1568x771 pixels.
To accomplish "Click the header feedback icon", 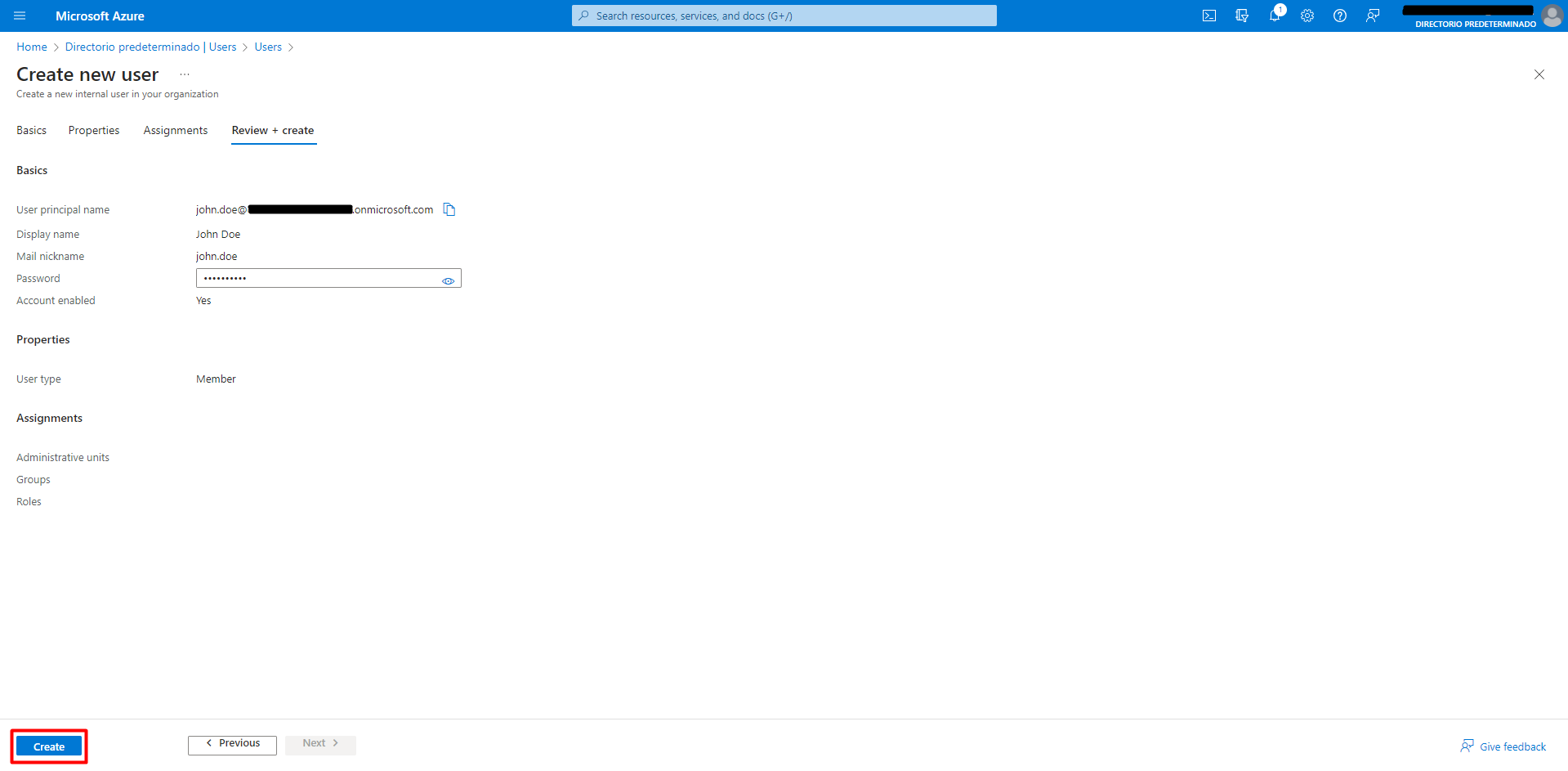I will tap(1373, 16).
